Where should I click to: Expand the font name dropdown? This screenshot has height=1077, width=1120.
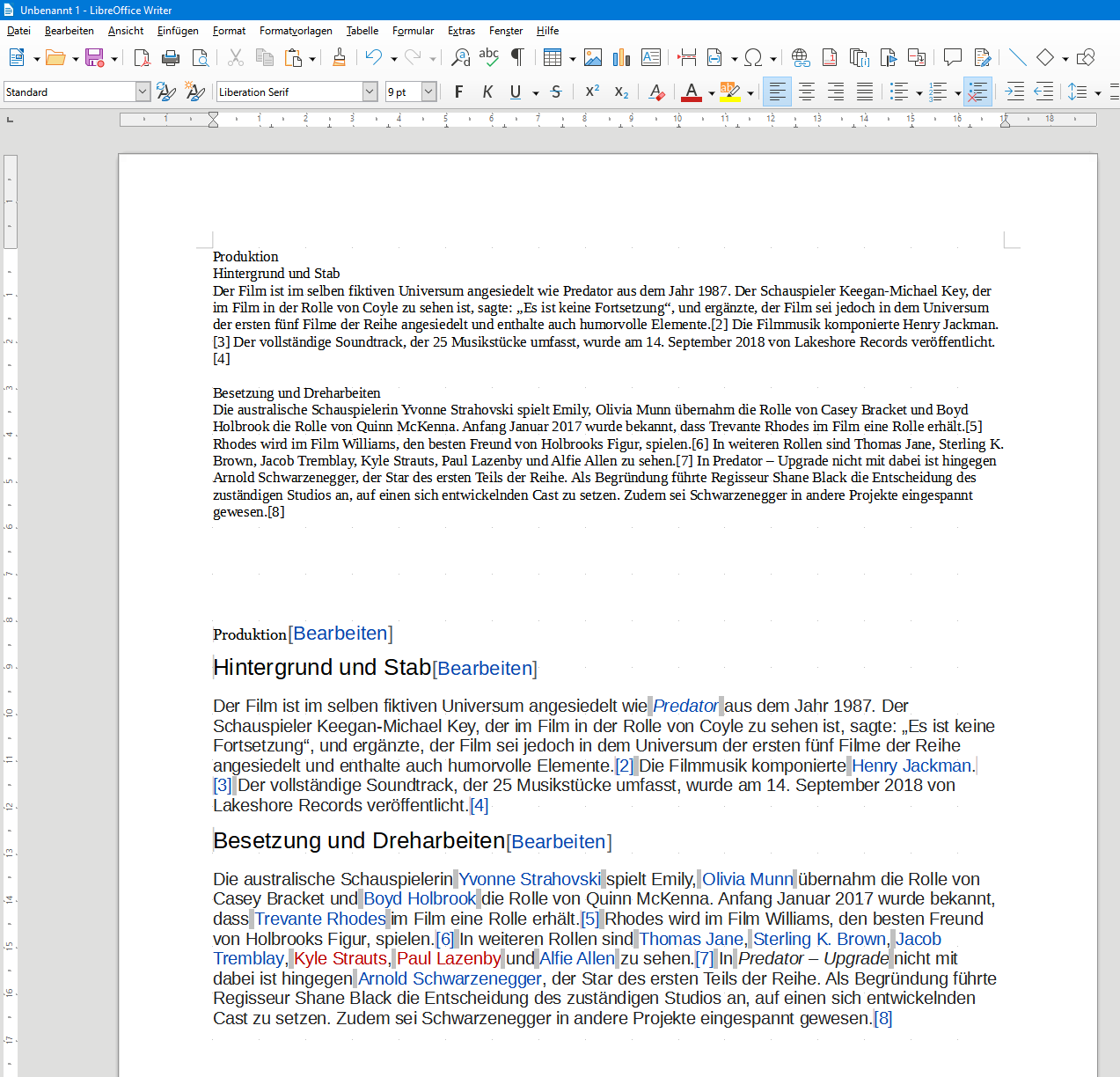[x=370, y=92]
